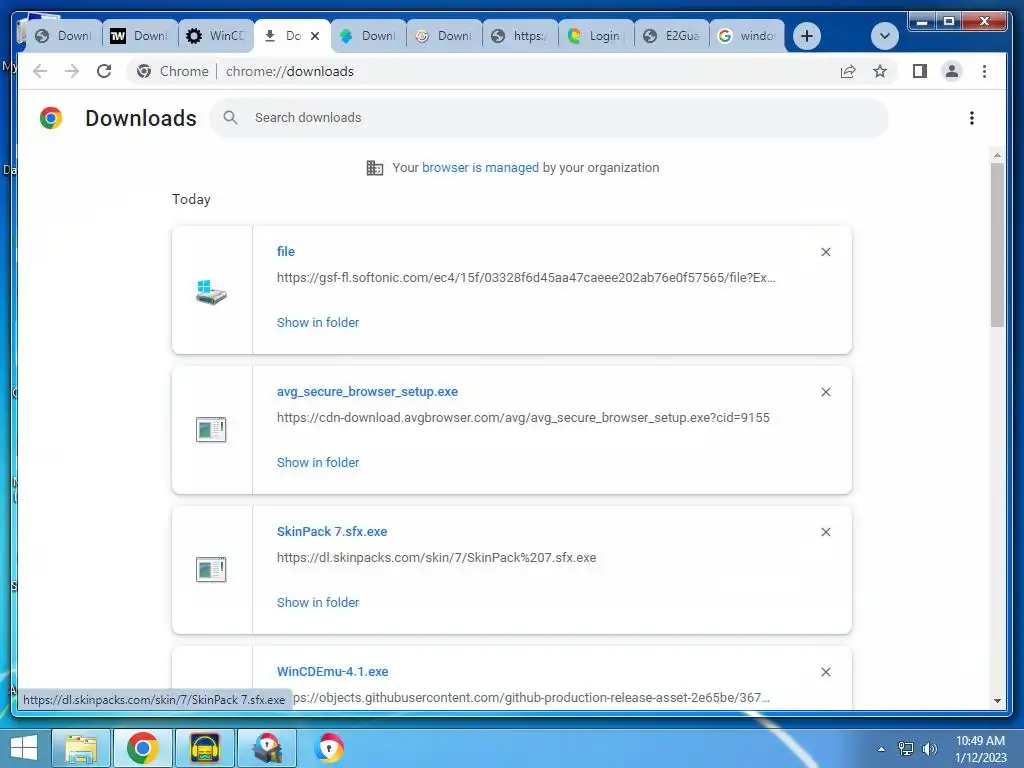The image size is (1024, 768).
Task: Remove WinCDEmu-4.1.exe from the list
Action: pos(825,672)
